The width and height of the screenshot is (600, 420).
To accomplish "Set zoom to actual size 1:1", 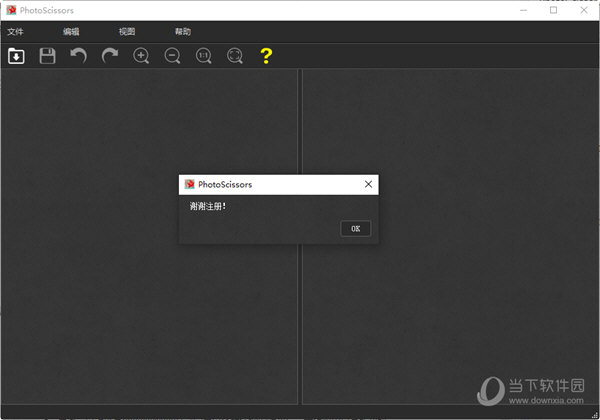I will point(204,56).
